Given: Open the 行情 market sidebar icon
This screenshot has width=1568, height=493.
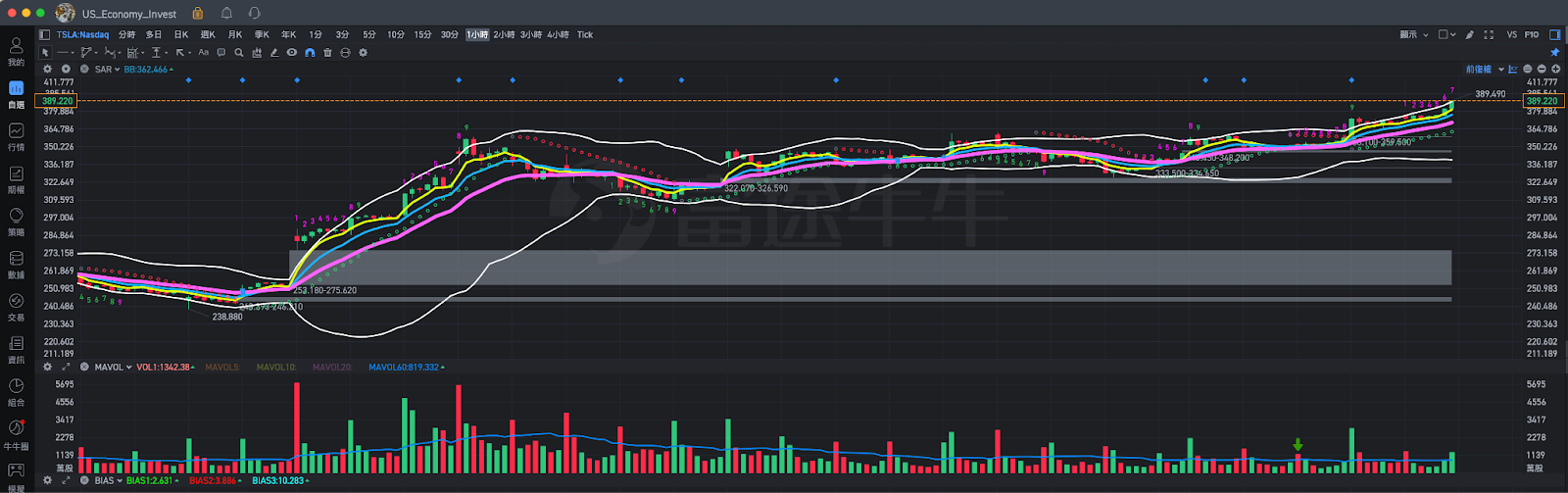Looking at the screenshot, I should [16, 136].
